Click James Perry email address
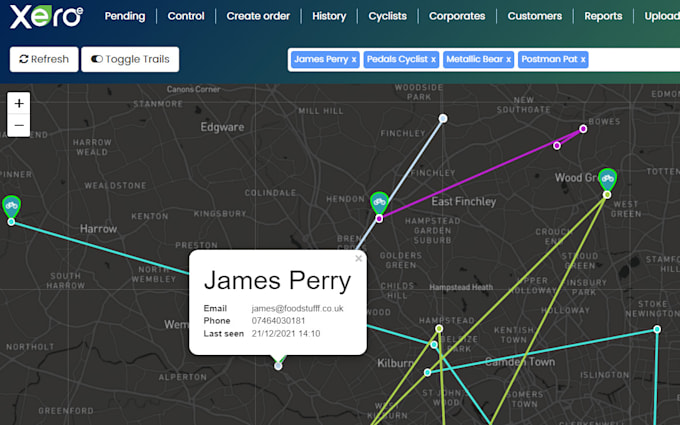 tap(298, 308)
